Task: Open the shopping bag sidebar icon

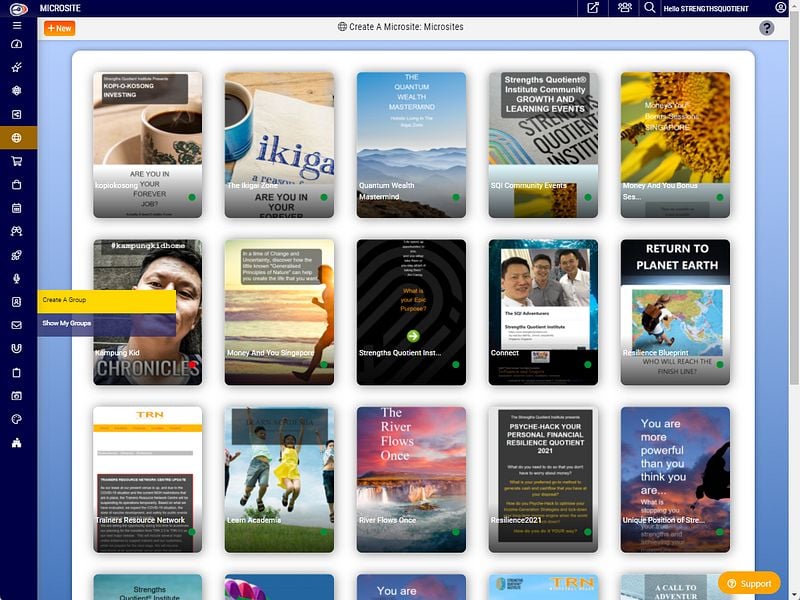Action: (17, 185)
